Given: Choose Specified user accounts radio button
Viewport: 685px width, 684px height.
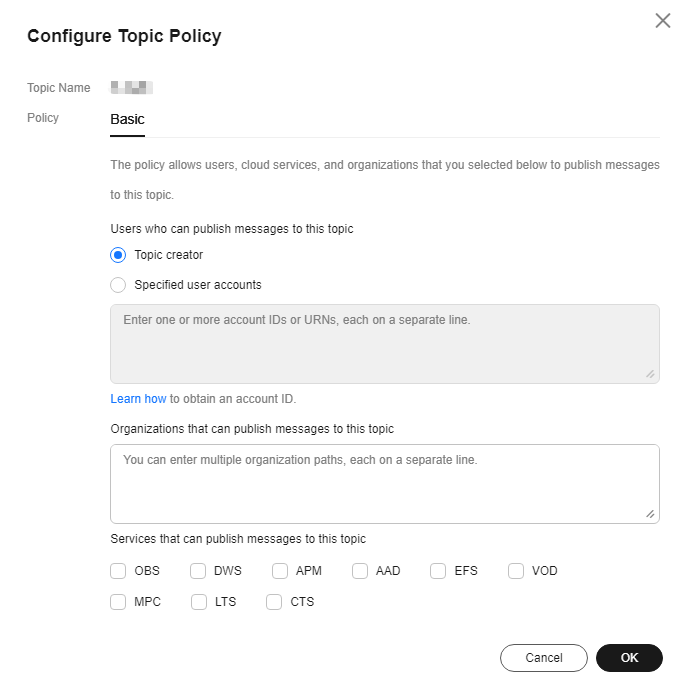Looking at the screenshot, I should tap(118, 285).
